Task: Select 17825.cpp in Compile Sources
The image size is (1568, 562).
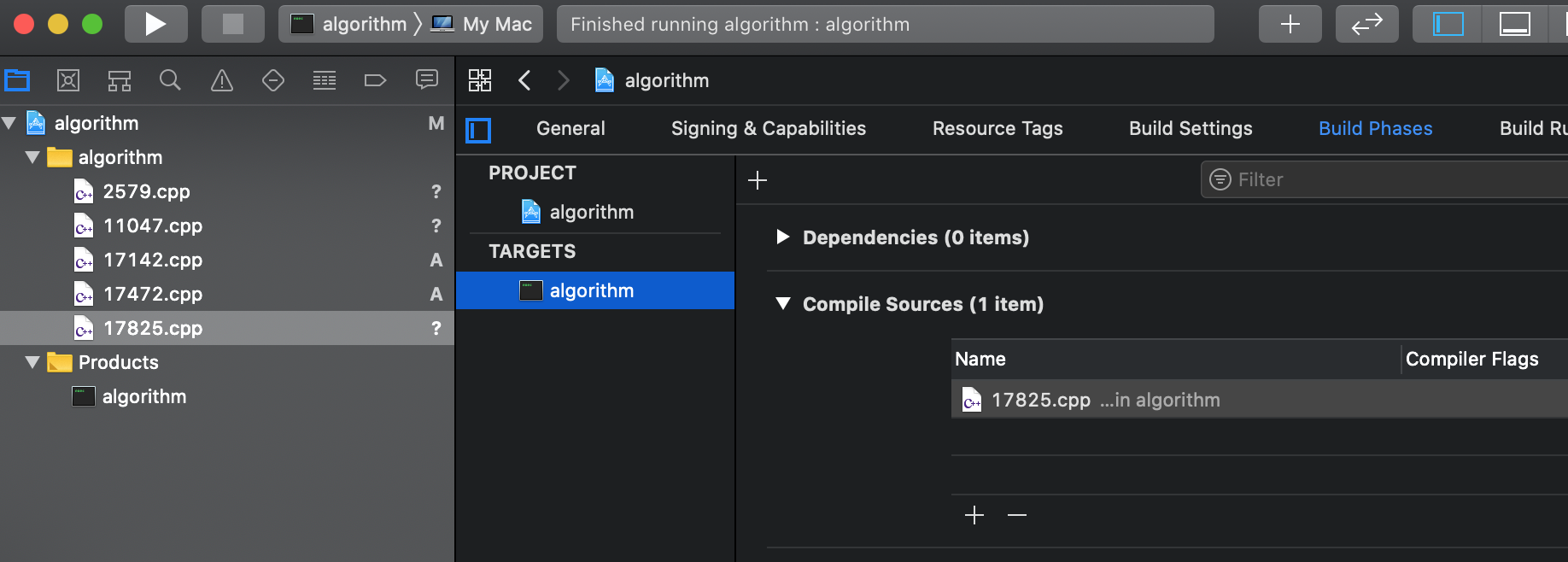Action: click(x=1260, y=400)
